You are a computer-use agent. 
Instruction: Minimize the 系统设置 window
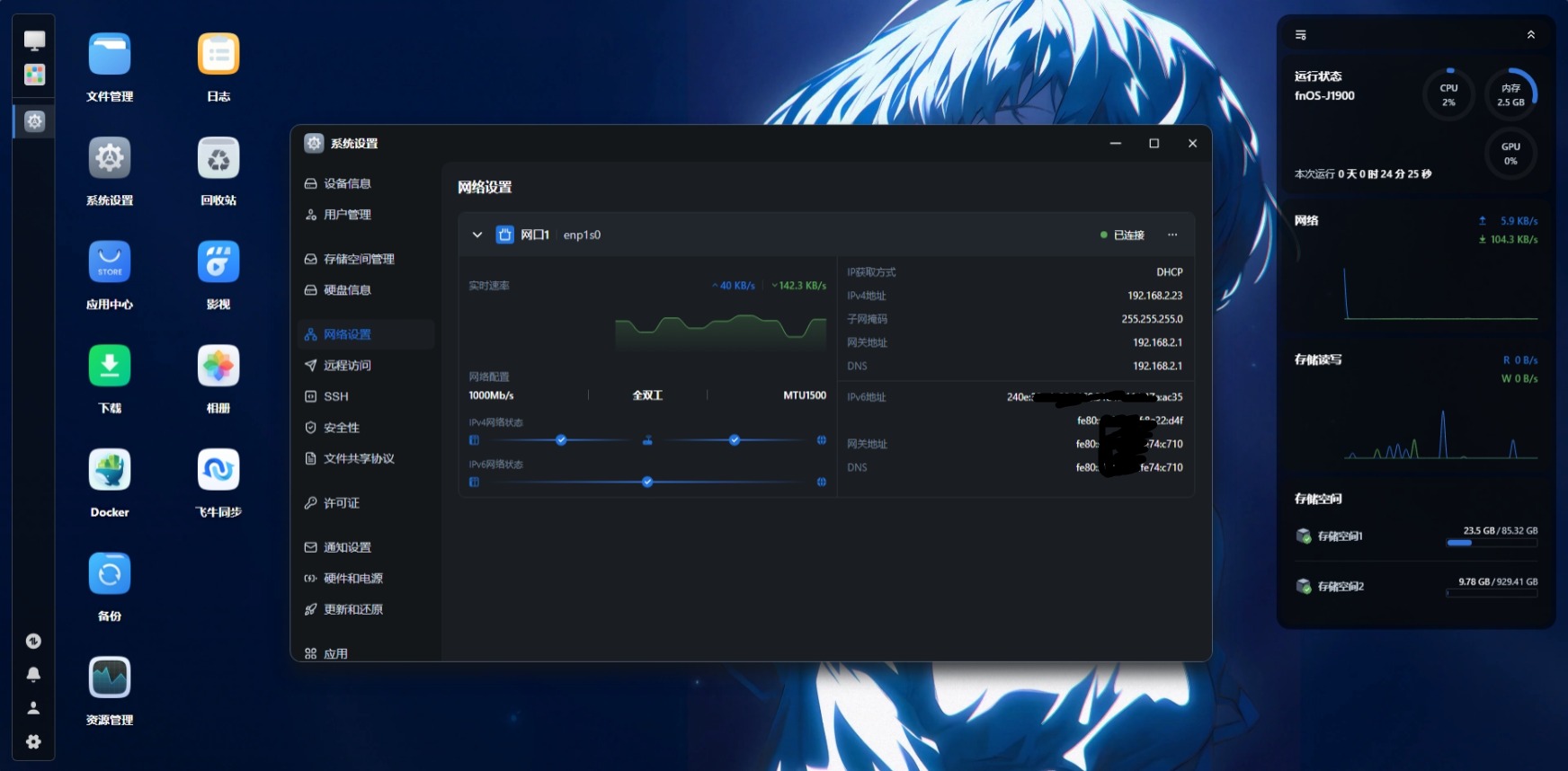tap(1116, 144)
